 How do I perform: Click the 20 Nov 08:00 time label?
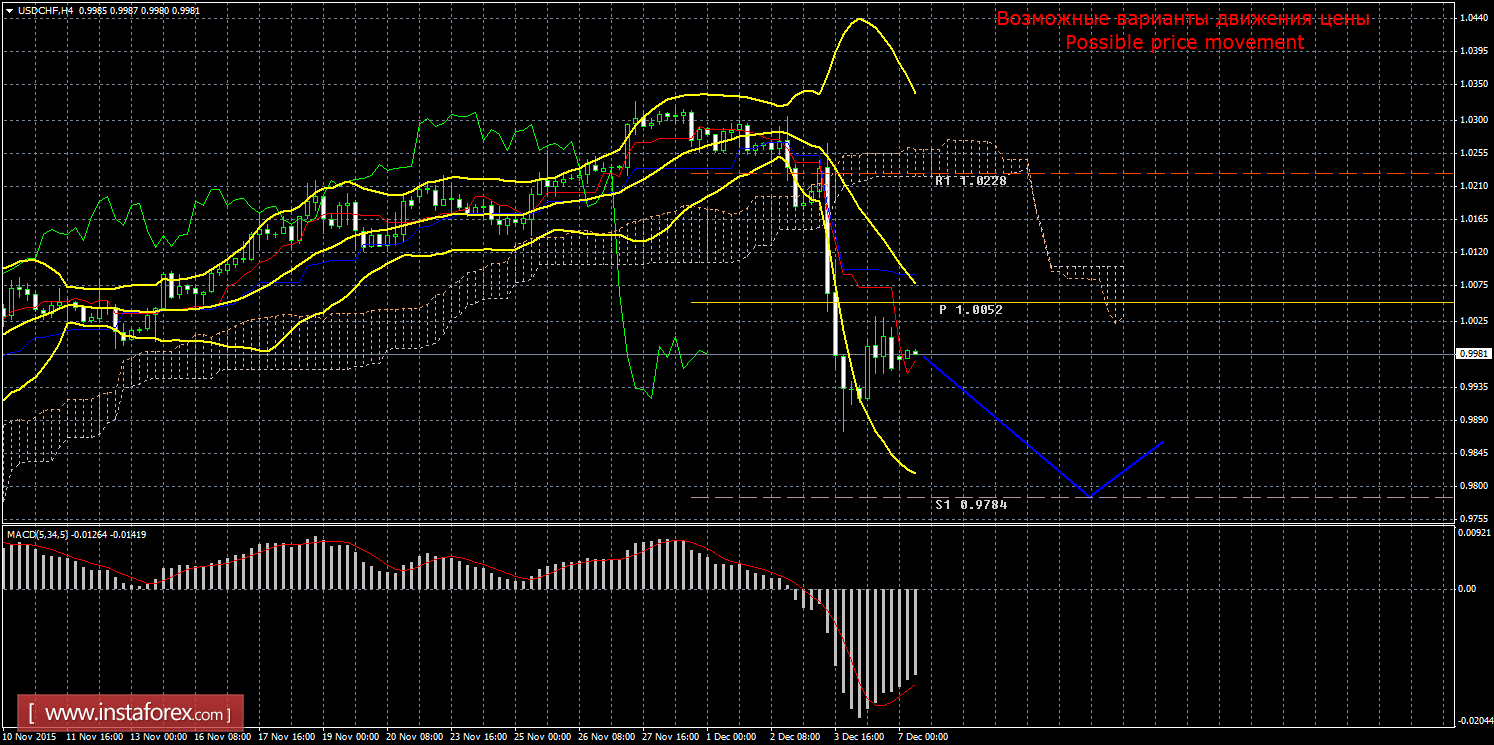412,737
